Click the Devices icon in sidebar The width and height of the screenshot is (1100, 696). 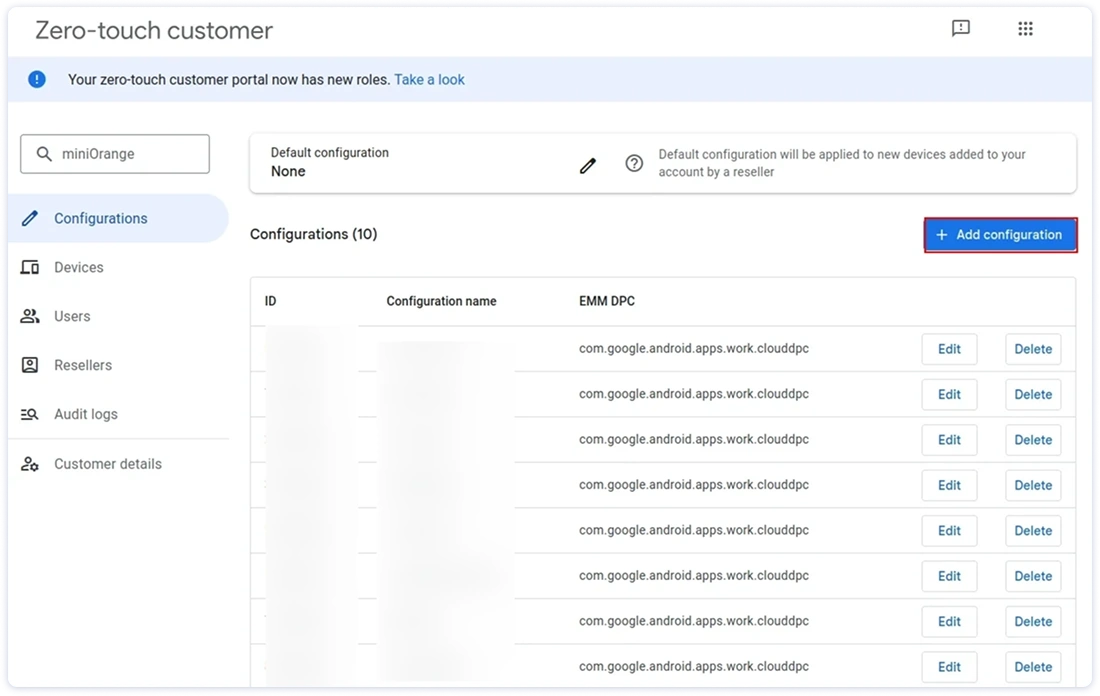pos(30,267)
